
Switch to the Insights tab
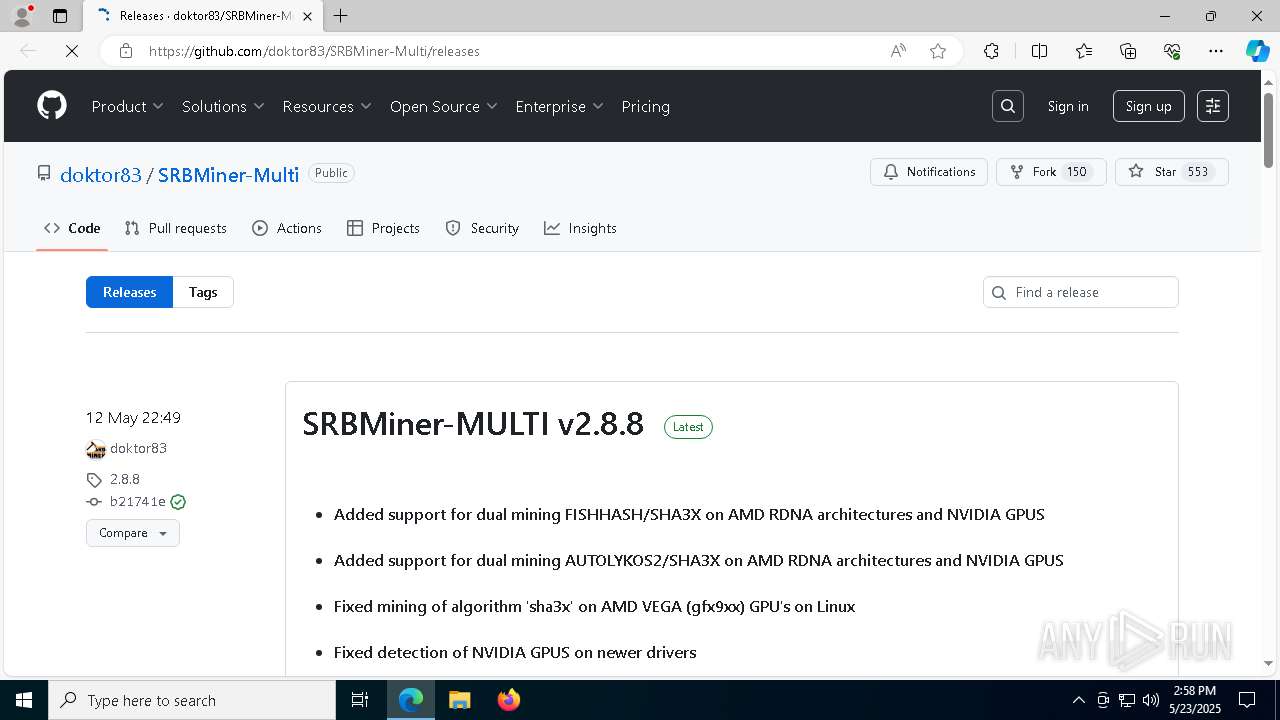click(x=580, y=228)
